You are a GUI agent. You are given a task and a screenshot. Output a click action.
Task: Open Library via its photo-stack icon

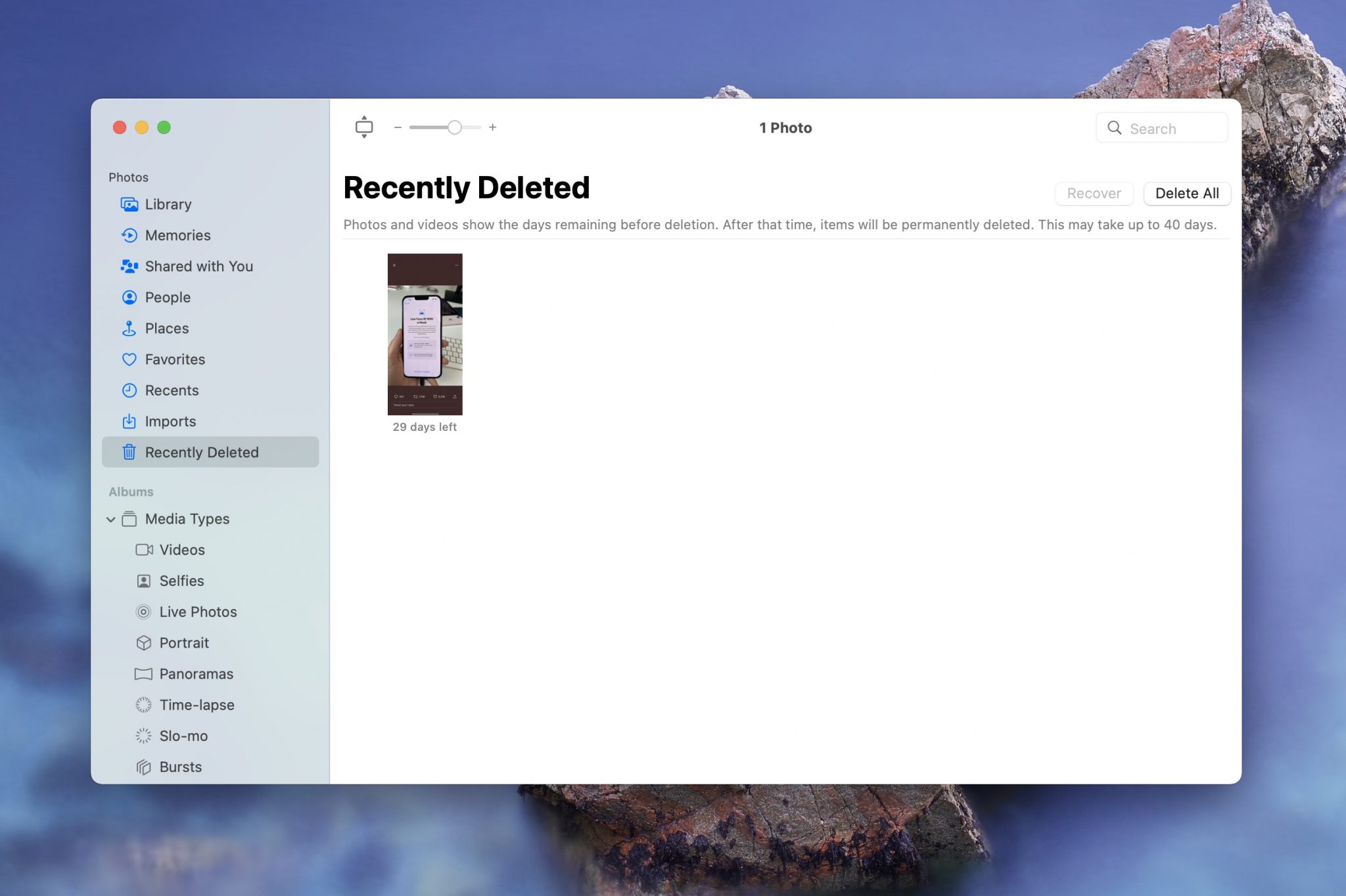129,204
